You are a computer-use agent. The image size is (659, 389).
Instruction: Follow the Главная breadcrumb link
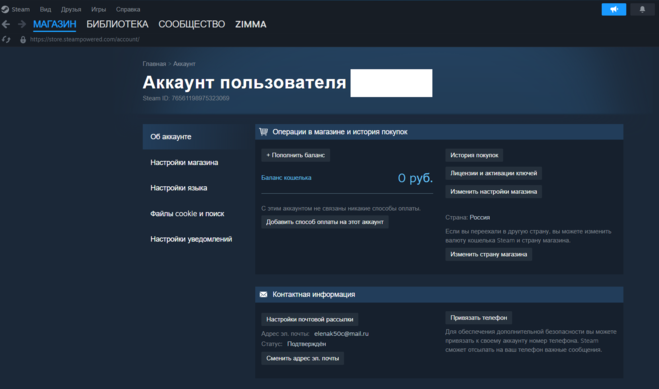pos(154,64)
